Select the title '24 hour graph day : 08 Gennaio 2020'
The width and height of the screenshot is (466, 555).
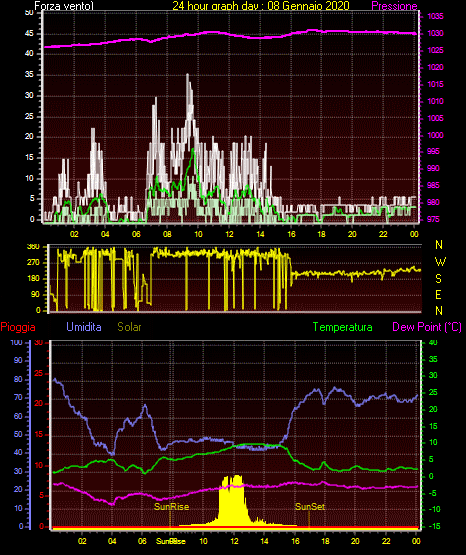[x=261, y=5]
